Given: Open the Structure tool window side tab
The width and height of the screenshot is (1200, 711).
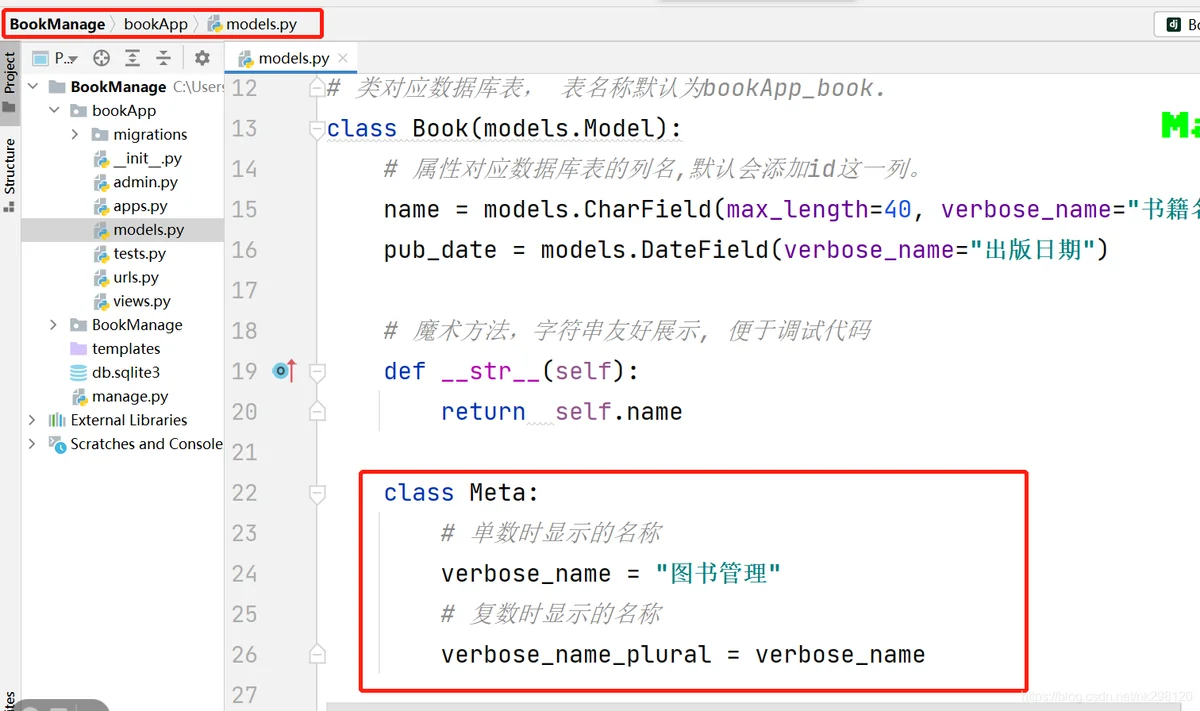Looking at the screenshot, I should (x=10, y=175).
